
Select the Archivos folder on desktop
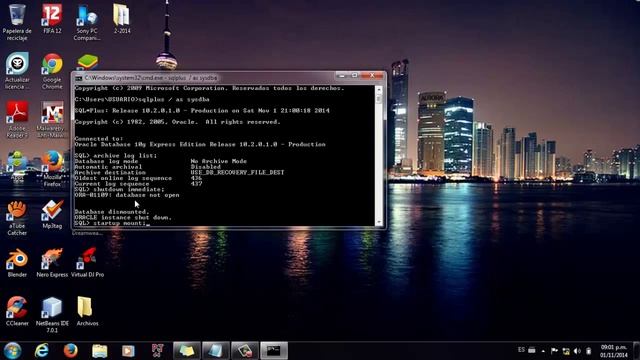pos(87,311)
